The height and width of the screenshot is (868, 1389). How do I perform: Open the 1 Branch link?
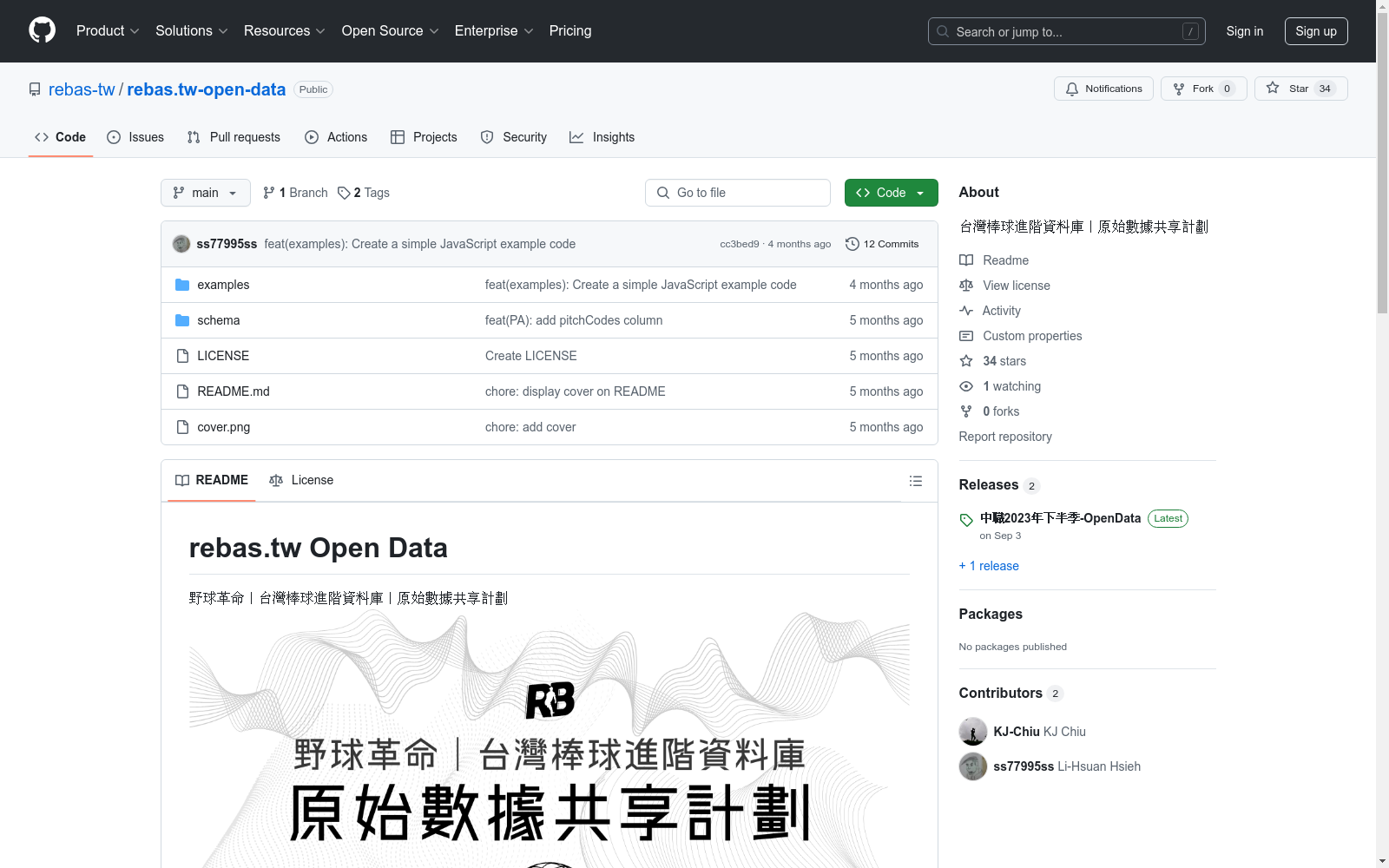[295, 193]
